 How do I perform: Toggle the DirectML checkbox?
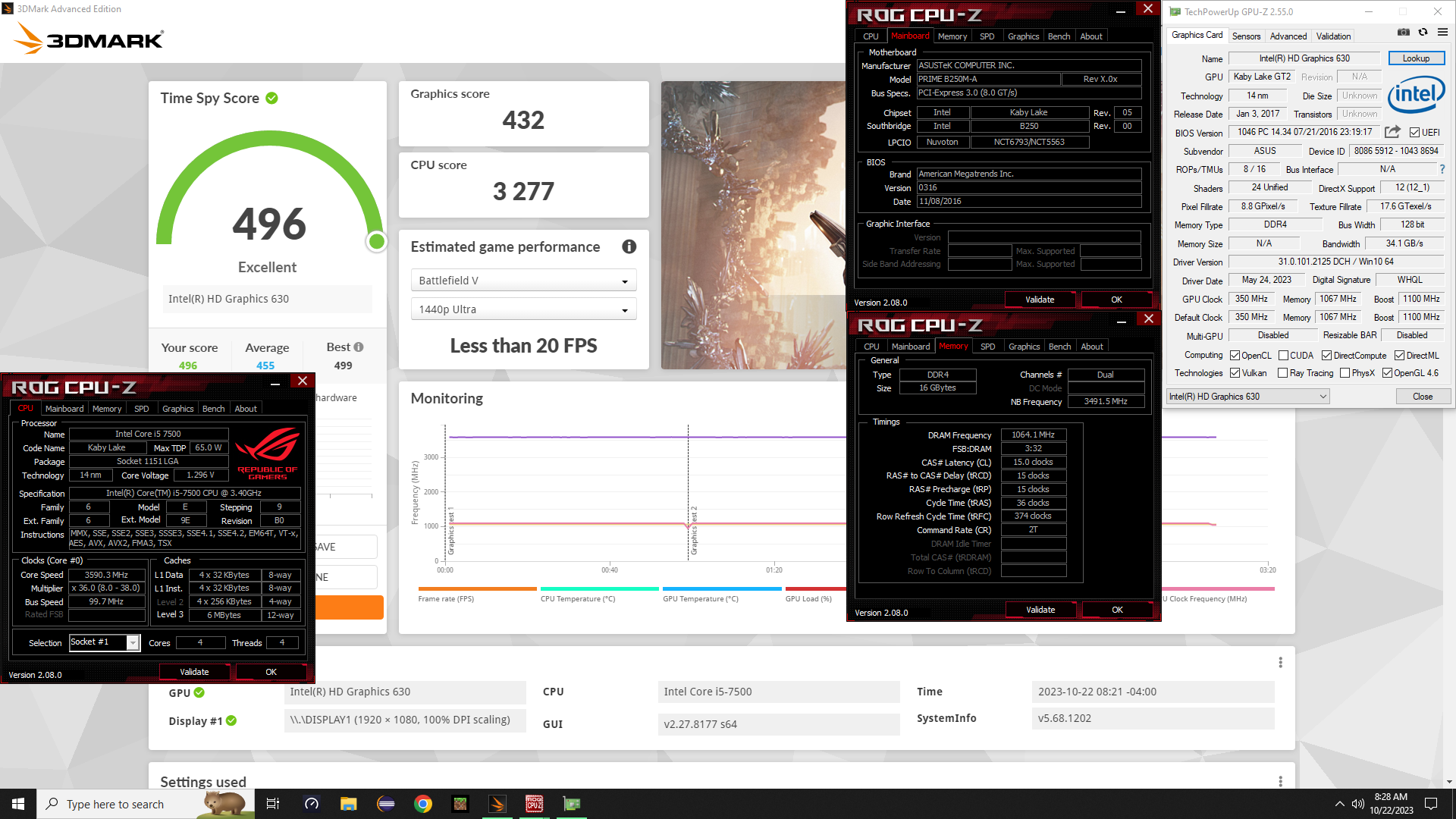1399,356
